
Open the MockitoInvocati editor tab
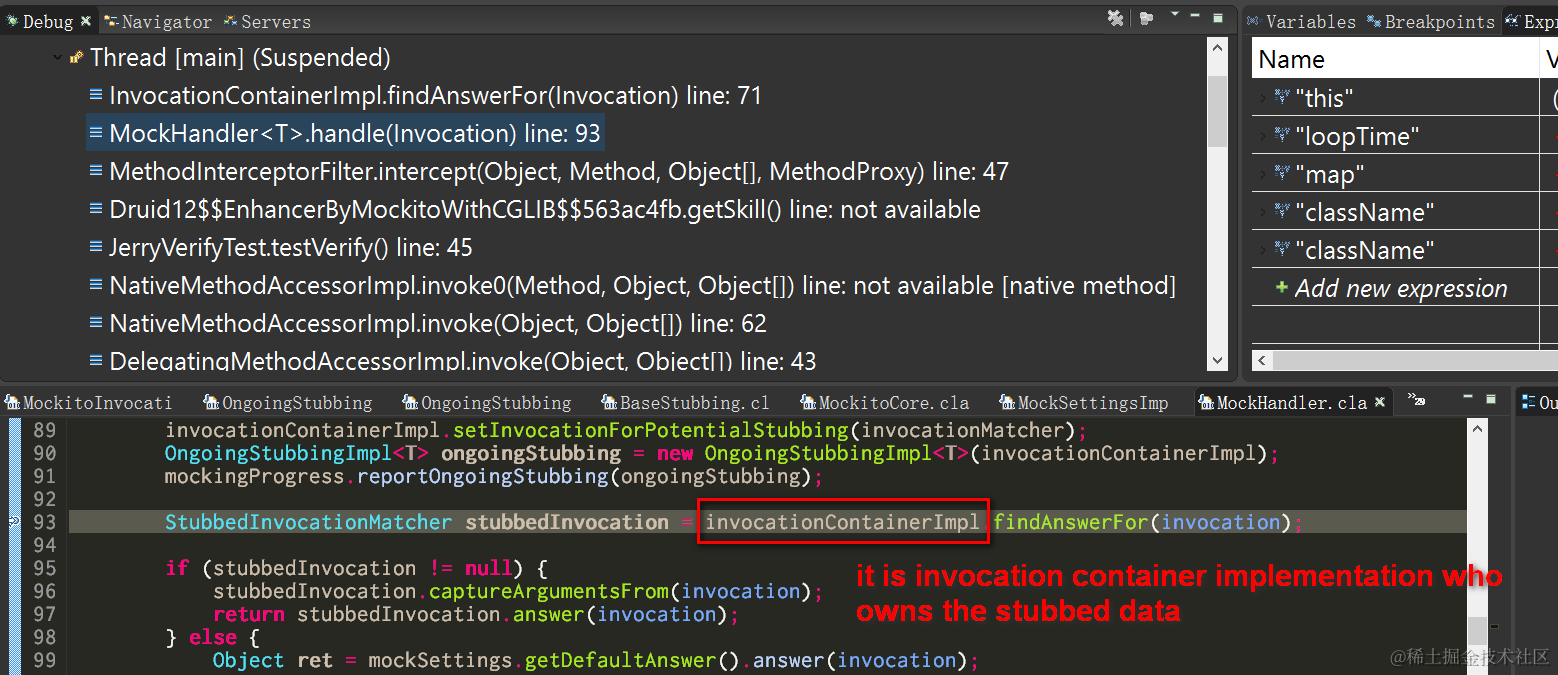tap(88, 403)
